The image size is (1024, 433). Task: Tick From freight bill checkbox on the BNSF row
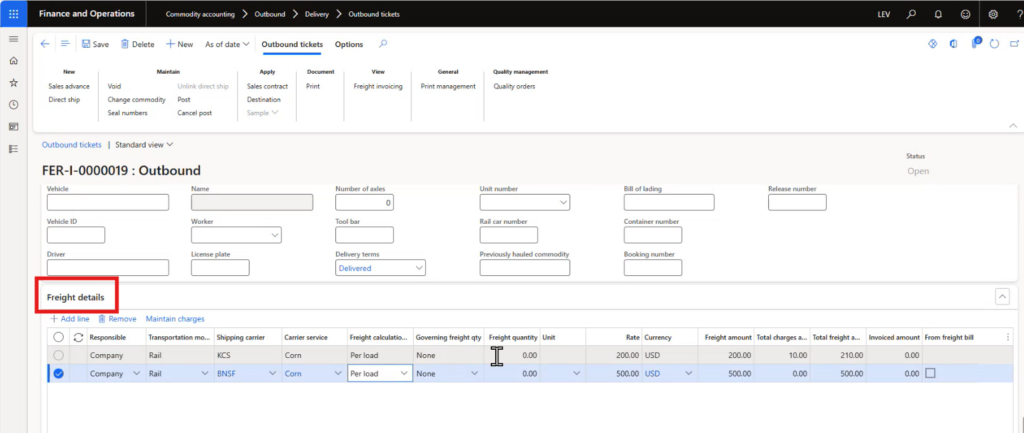[931, 374]
